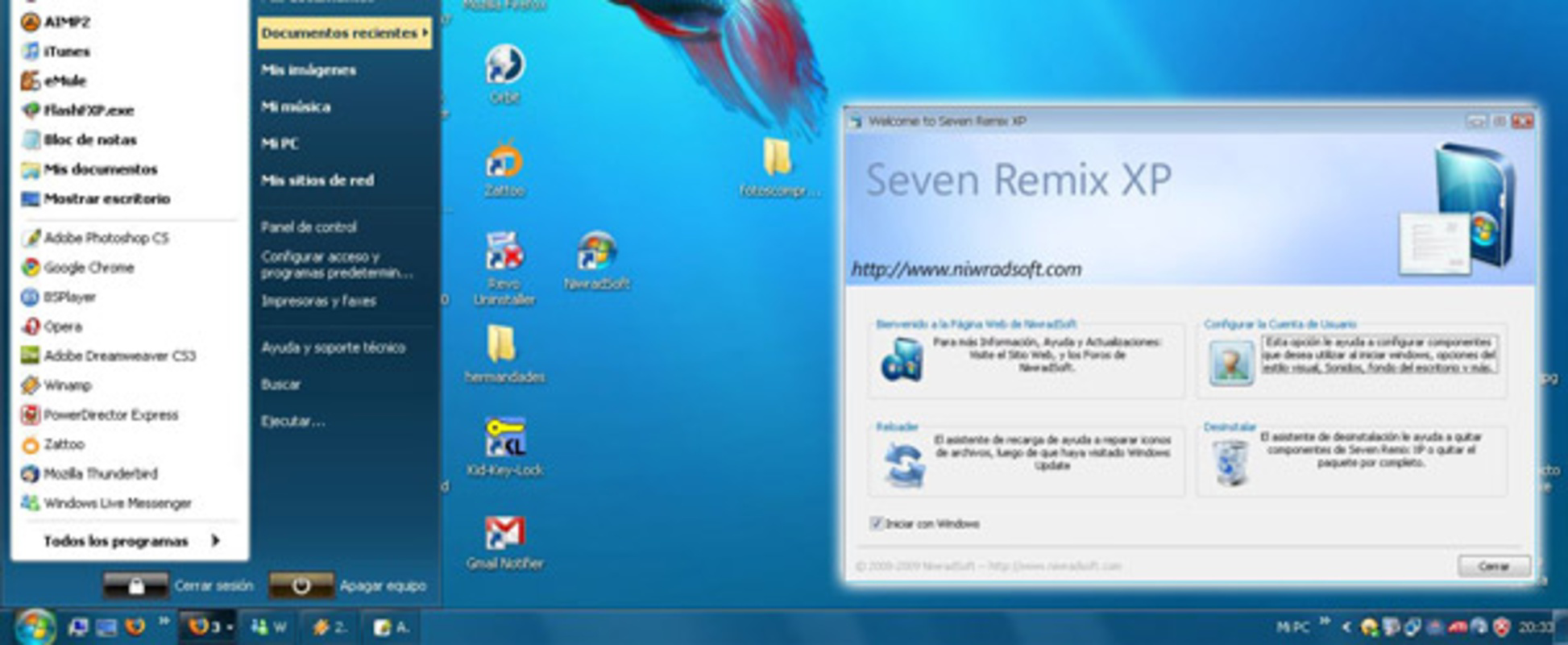
Task: Click Buscar in the Start menu
Action: coord(280,385)
